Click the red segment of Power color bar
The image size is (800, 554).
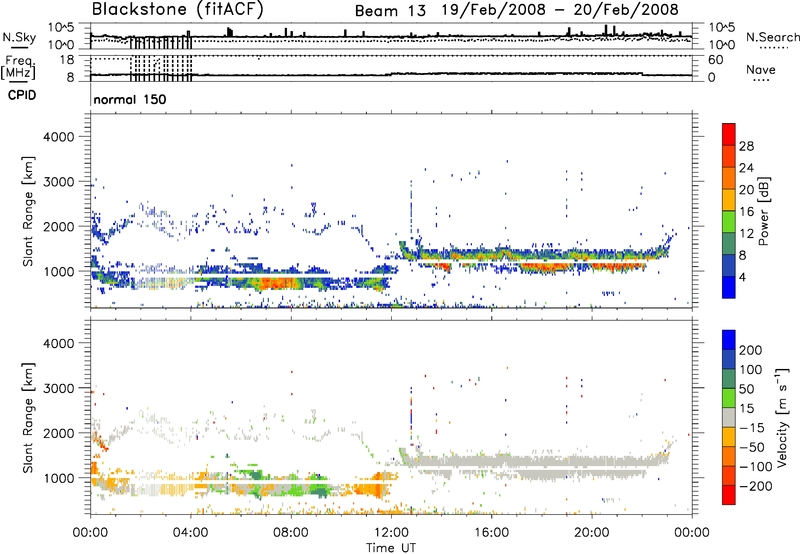pyautogui.click(x=729, y=134)
